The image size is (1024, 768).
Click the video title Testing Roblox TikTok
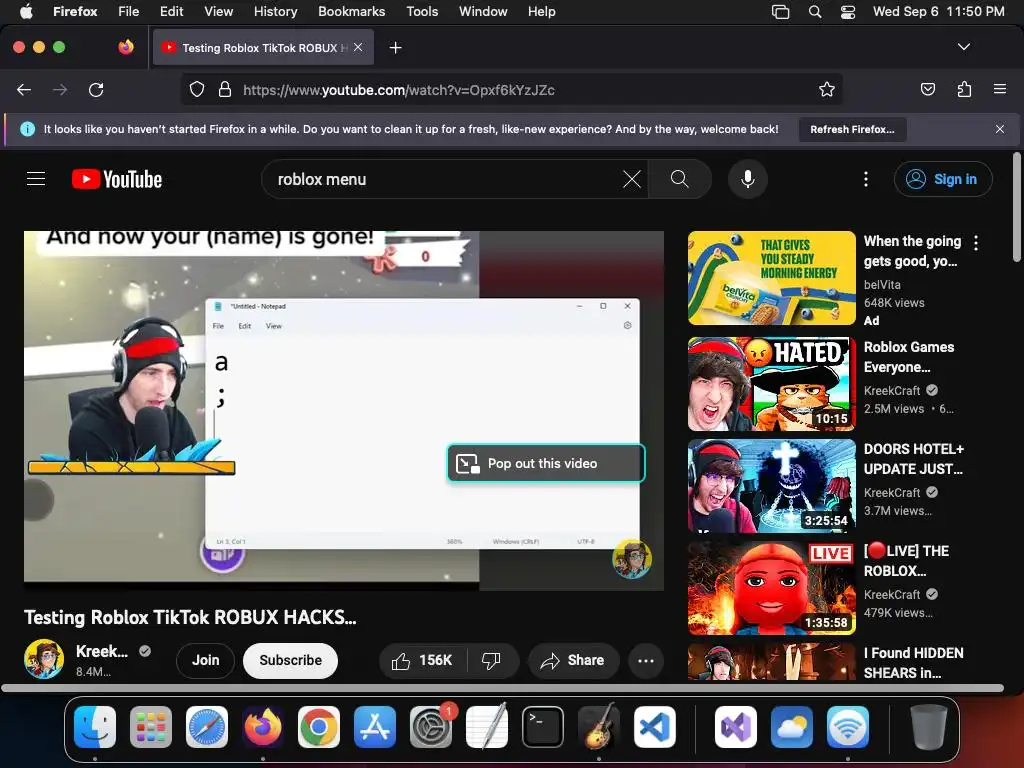(190, 617)
